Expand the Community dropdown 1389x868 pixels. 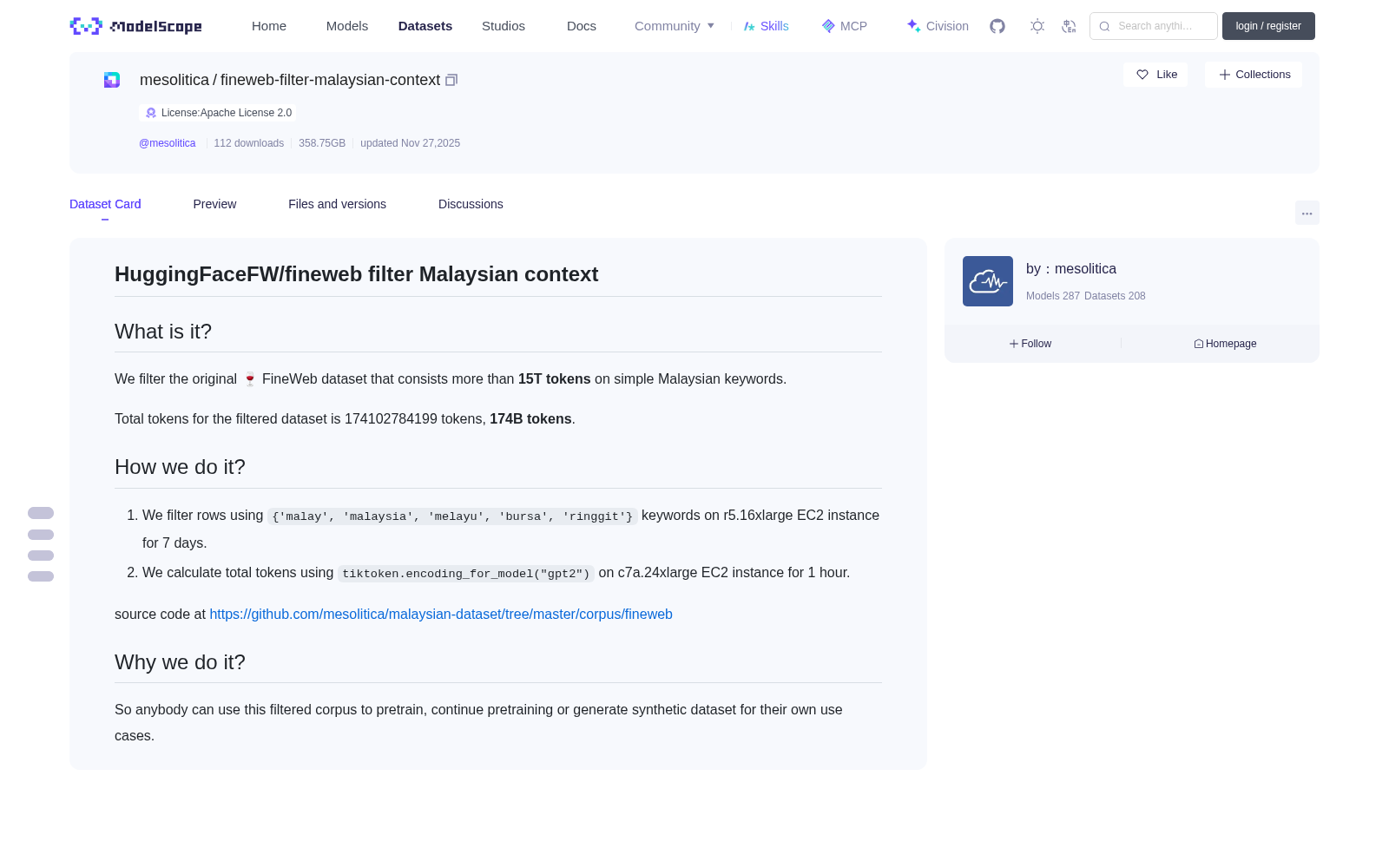[x=675, y=26]
